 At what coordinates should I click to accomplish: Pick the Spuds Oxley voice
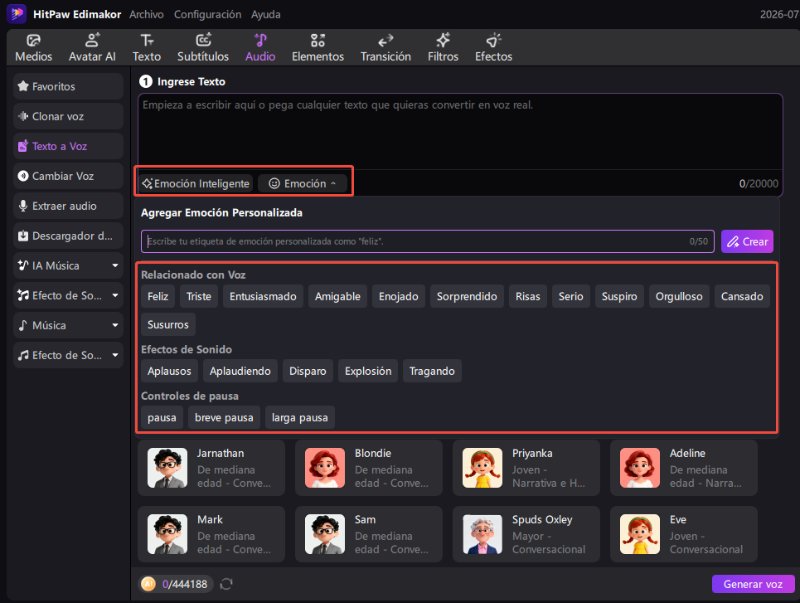pyautogui.click(x=526, y=534)
